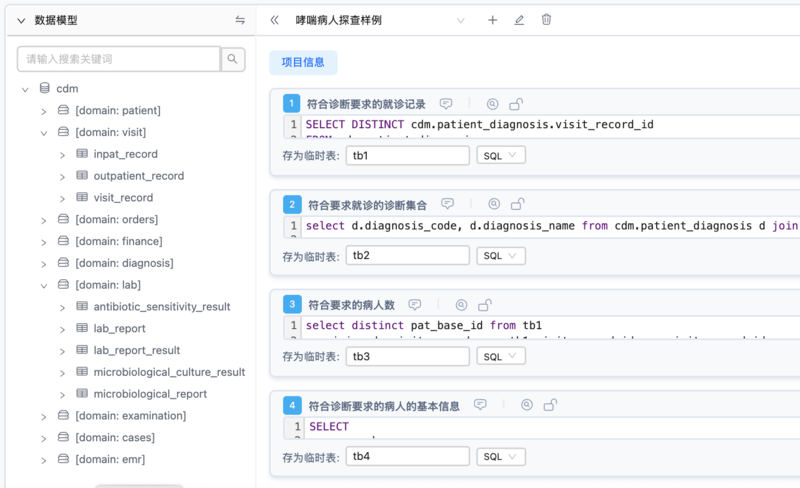Select lab_report_result table in tree

tap(136, 350)
